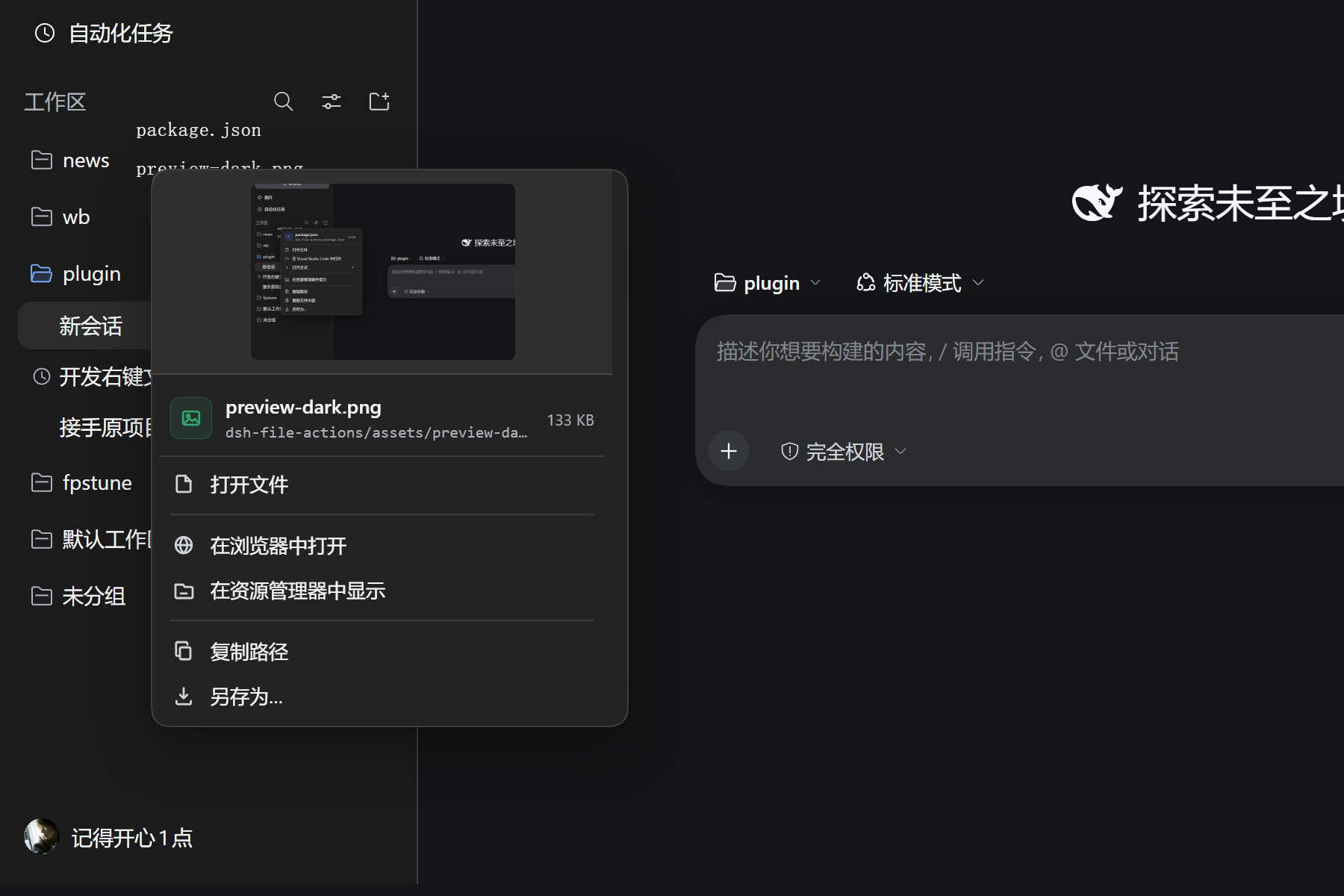Screen dimensions: 1344x896
Task: Click the 描述你想要构建的内容 prompt input
Action: (x=948, y=351)
